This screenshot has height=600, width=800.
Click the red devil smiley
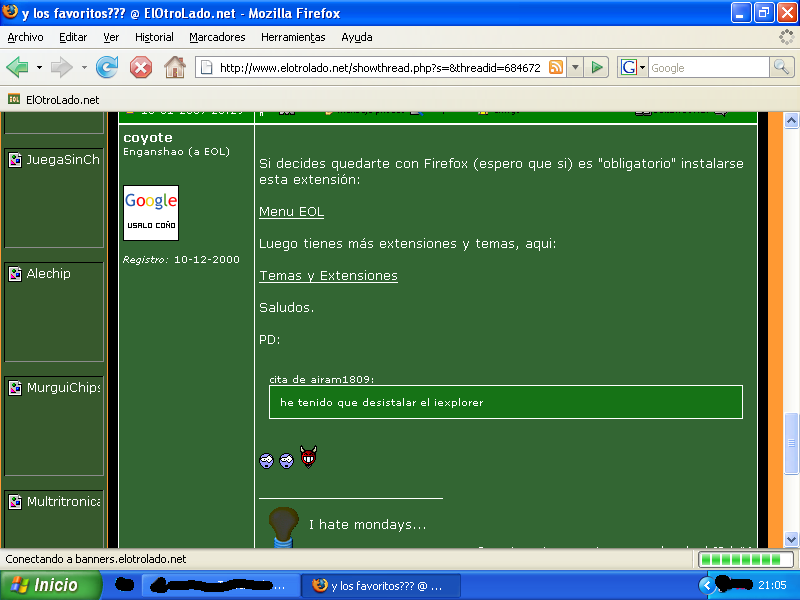tap(308, 457)
